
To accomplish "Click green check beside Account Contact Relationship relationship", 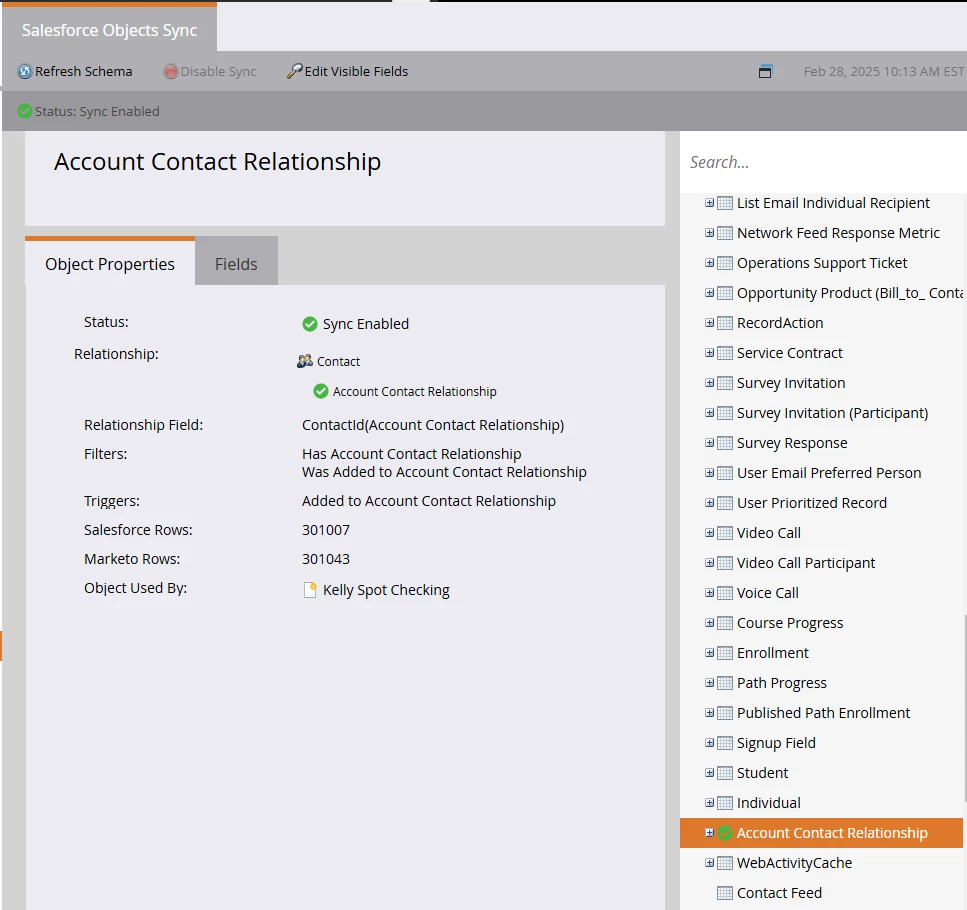I will tap(321, 391).
